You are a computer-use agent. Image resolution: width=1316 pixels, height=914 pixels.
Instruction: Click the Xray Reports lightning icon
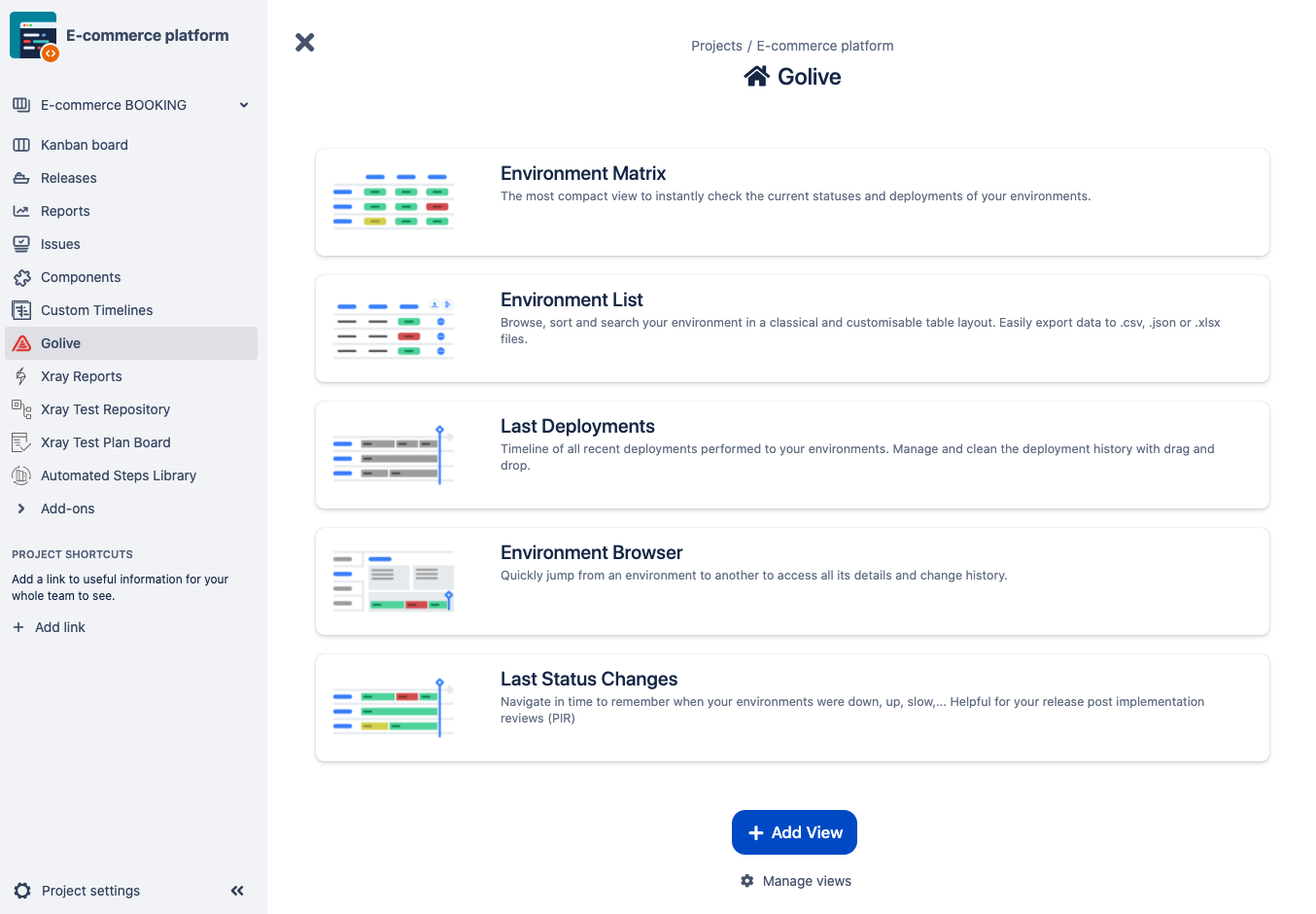coord(21,376)
